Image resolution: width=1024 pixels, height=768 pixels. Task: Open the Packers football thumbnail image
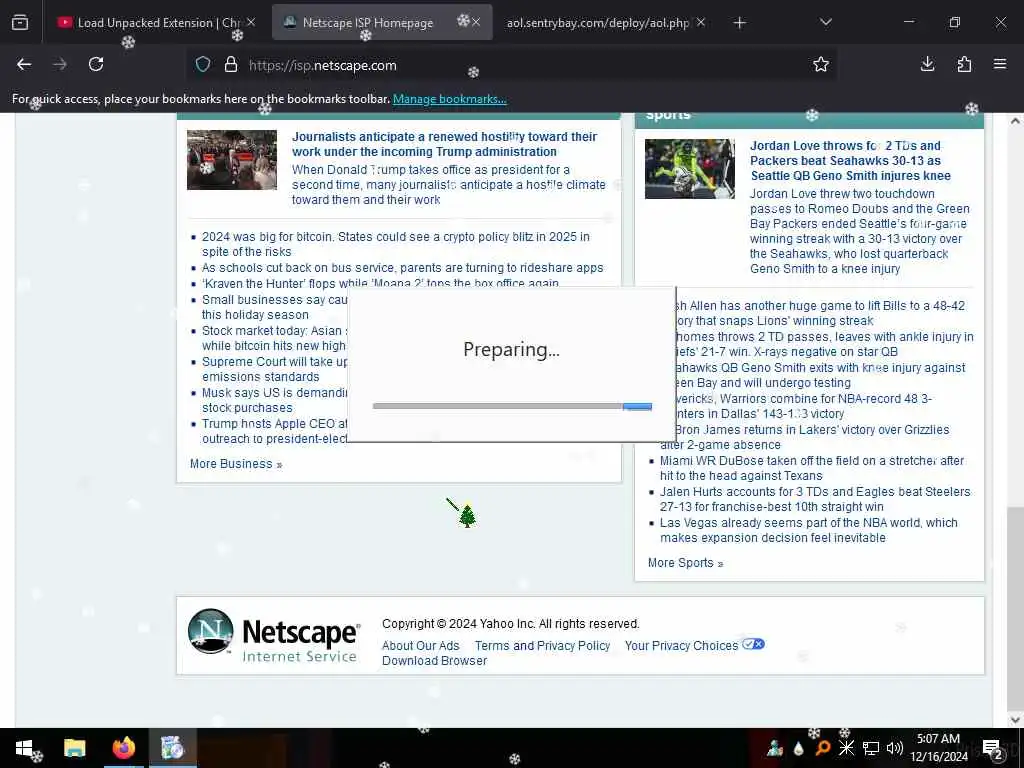[690, 168]
